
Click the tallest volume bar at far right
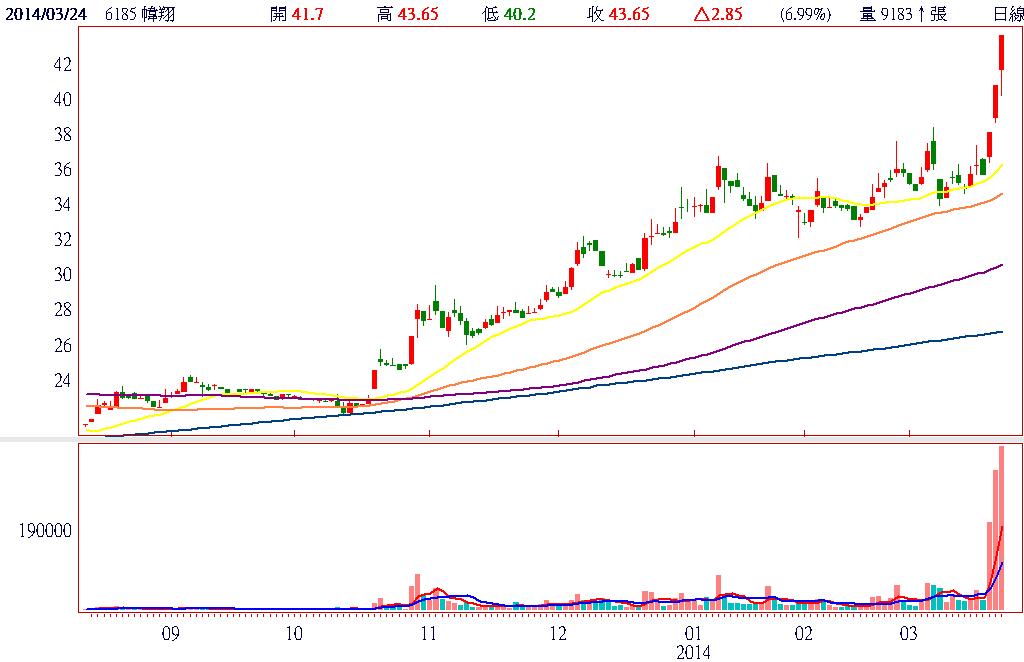tap(1001, 528)
